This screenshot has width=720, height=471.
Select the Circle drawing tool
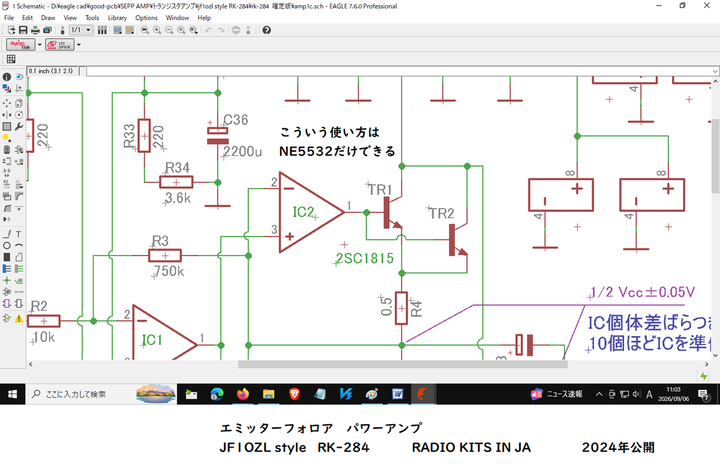pyautogui.click(x=7, y=246)
